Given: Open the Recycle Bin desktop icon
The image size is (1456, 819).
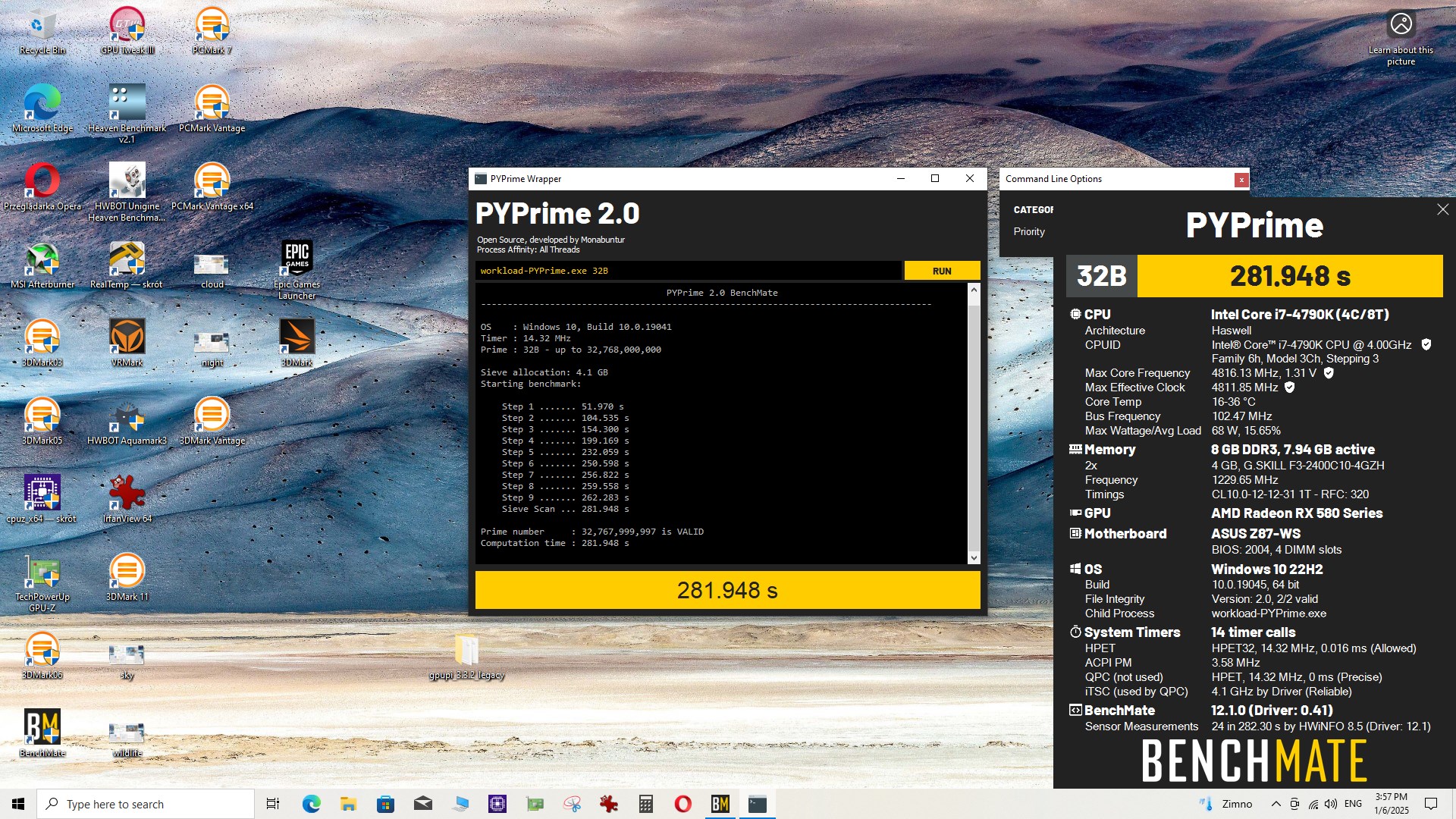Looking at the screenshot, I should (42, 32).
